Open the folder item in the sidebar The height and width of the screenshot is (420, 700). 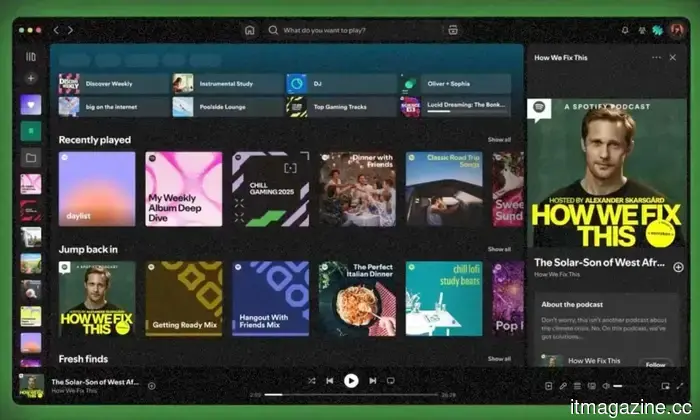(x=30, y=158)
